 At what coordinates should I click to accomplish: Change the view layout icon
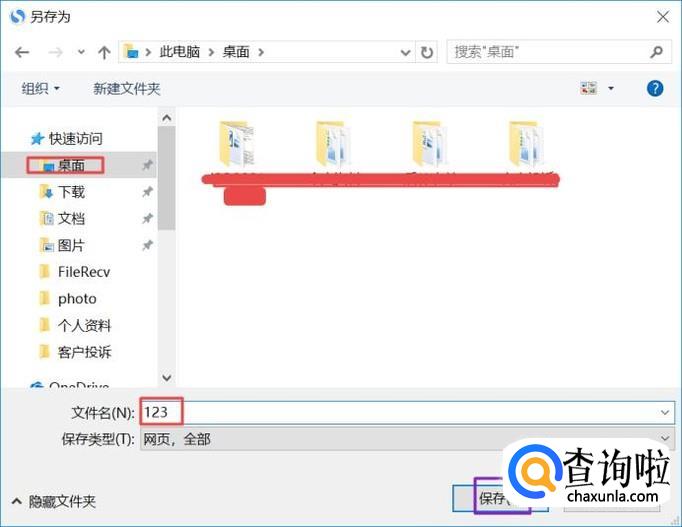(588, 88)
